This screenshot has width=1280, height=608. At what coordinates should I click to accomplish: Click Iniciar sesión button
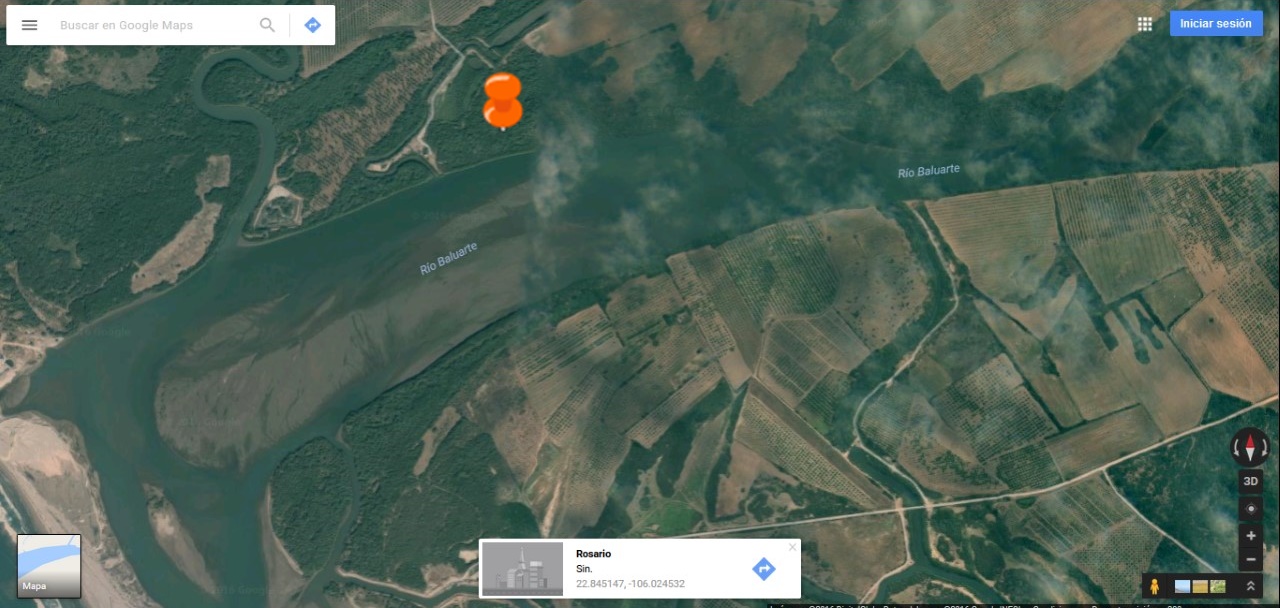coord(1216,24)
